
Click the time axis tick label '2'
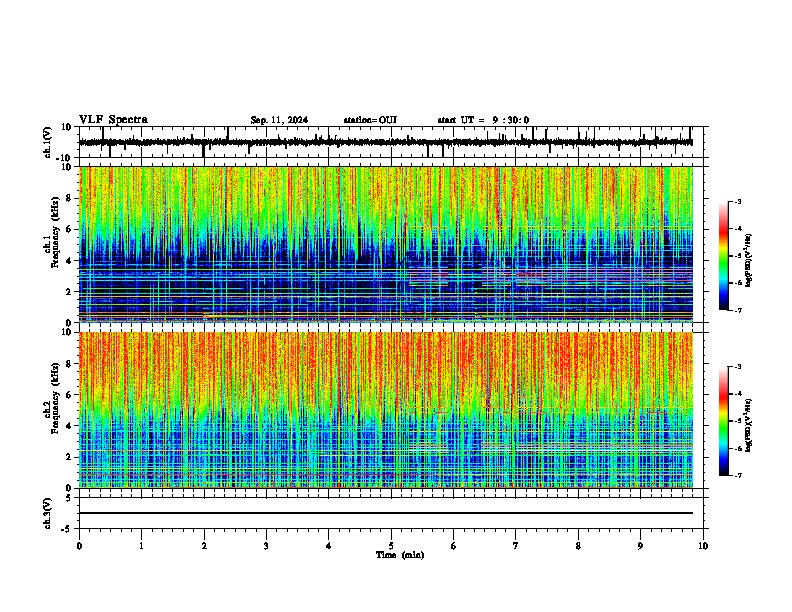tap(204, 546)
